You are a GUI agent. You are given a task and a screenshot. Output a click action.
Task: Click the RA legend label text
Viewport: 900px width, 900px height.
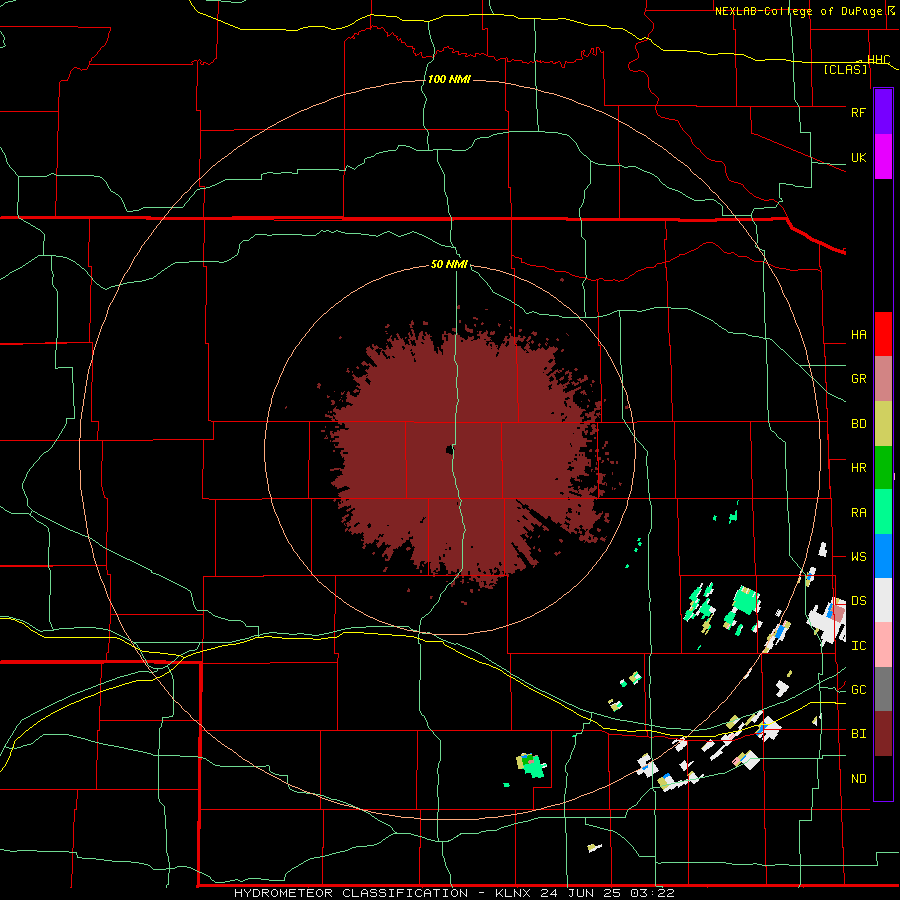pos(858,513)
